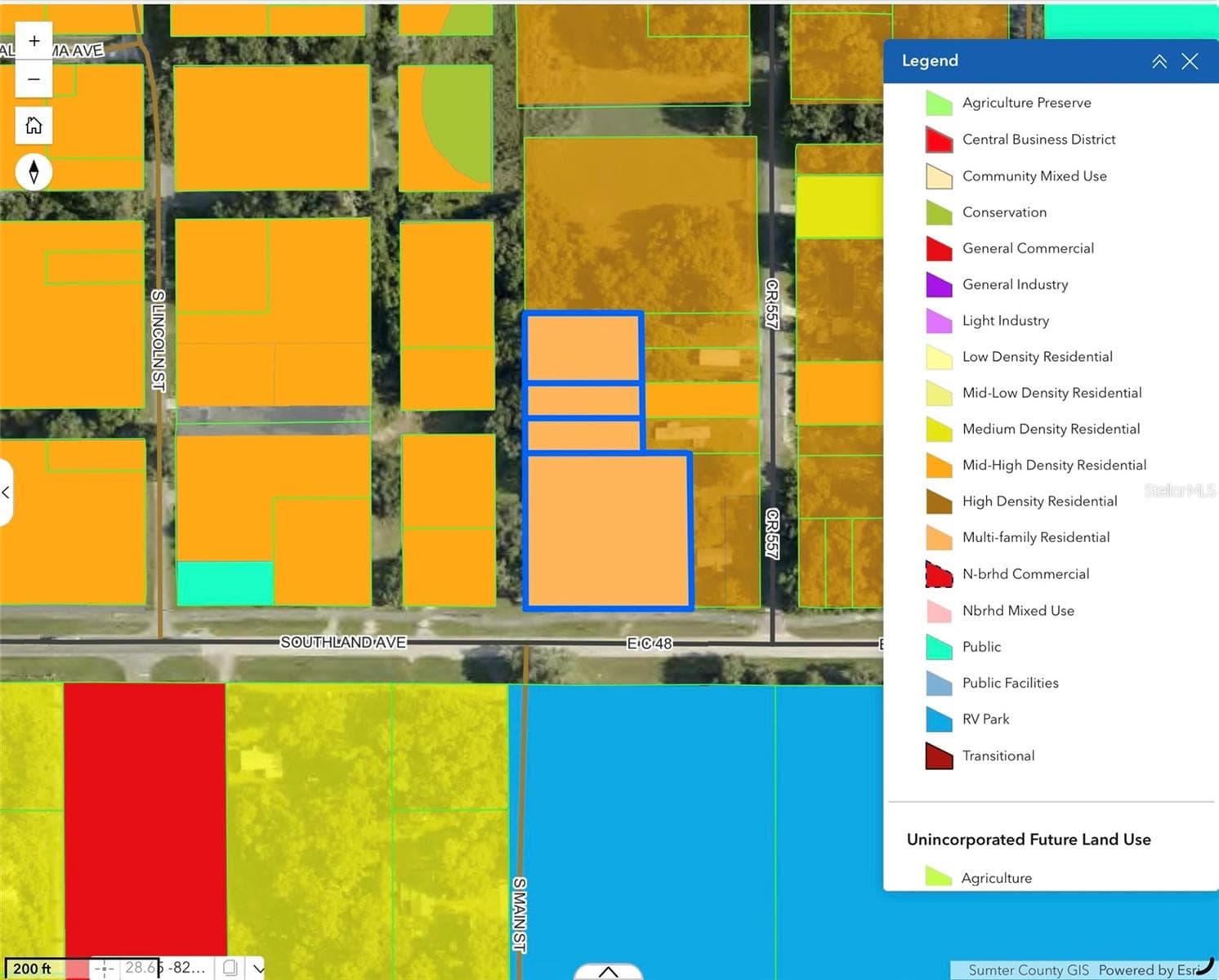Click the N-brhd Commercial legend label

tap(1025, 574)
